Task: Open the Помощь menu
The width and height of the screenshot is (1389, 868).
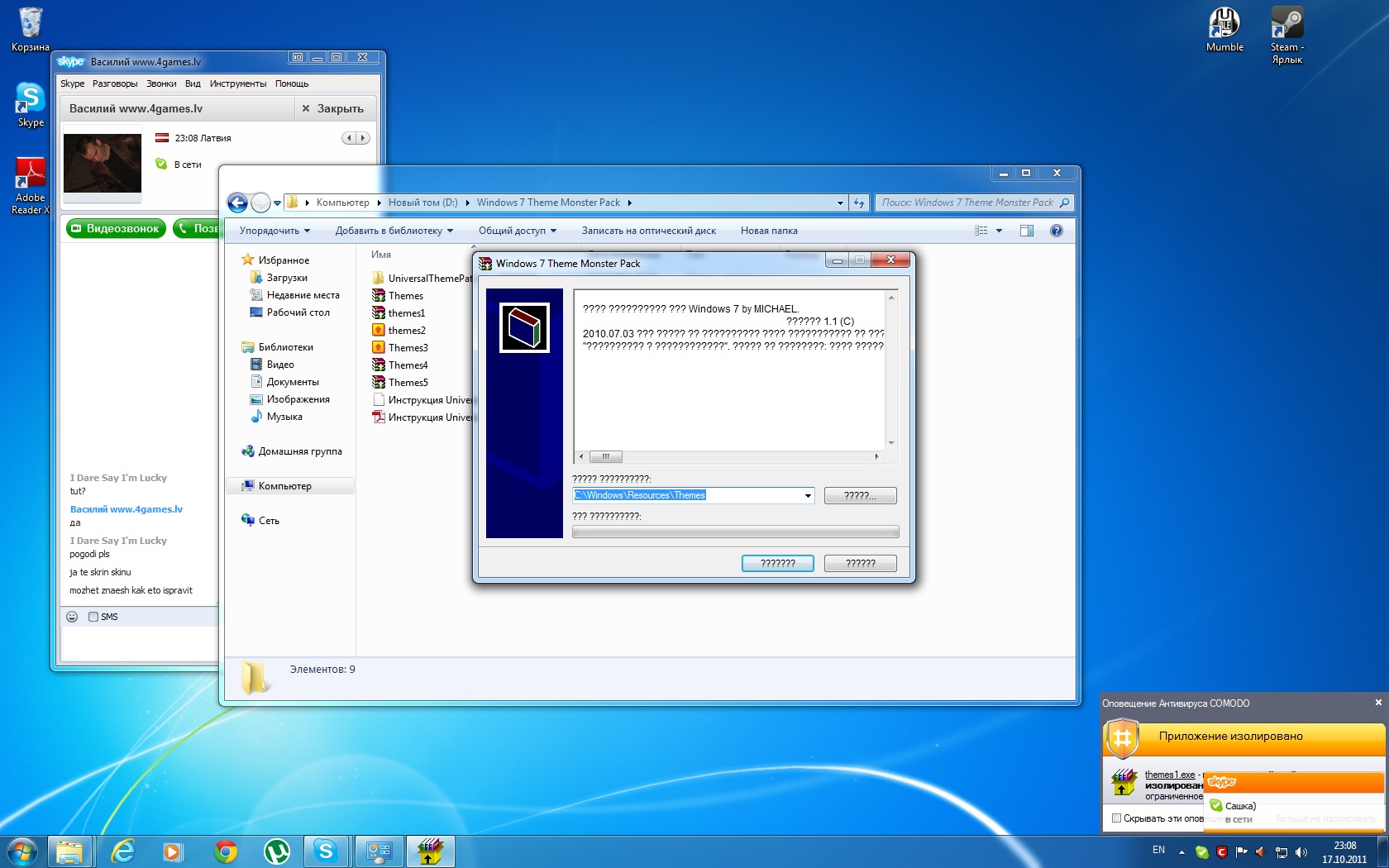Action: 292,83
